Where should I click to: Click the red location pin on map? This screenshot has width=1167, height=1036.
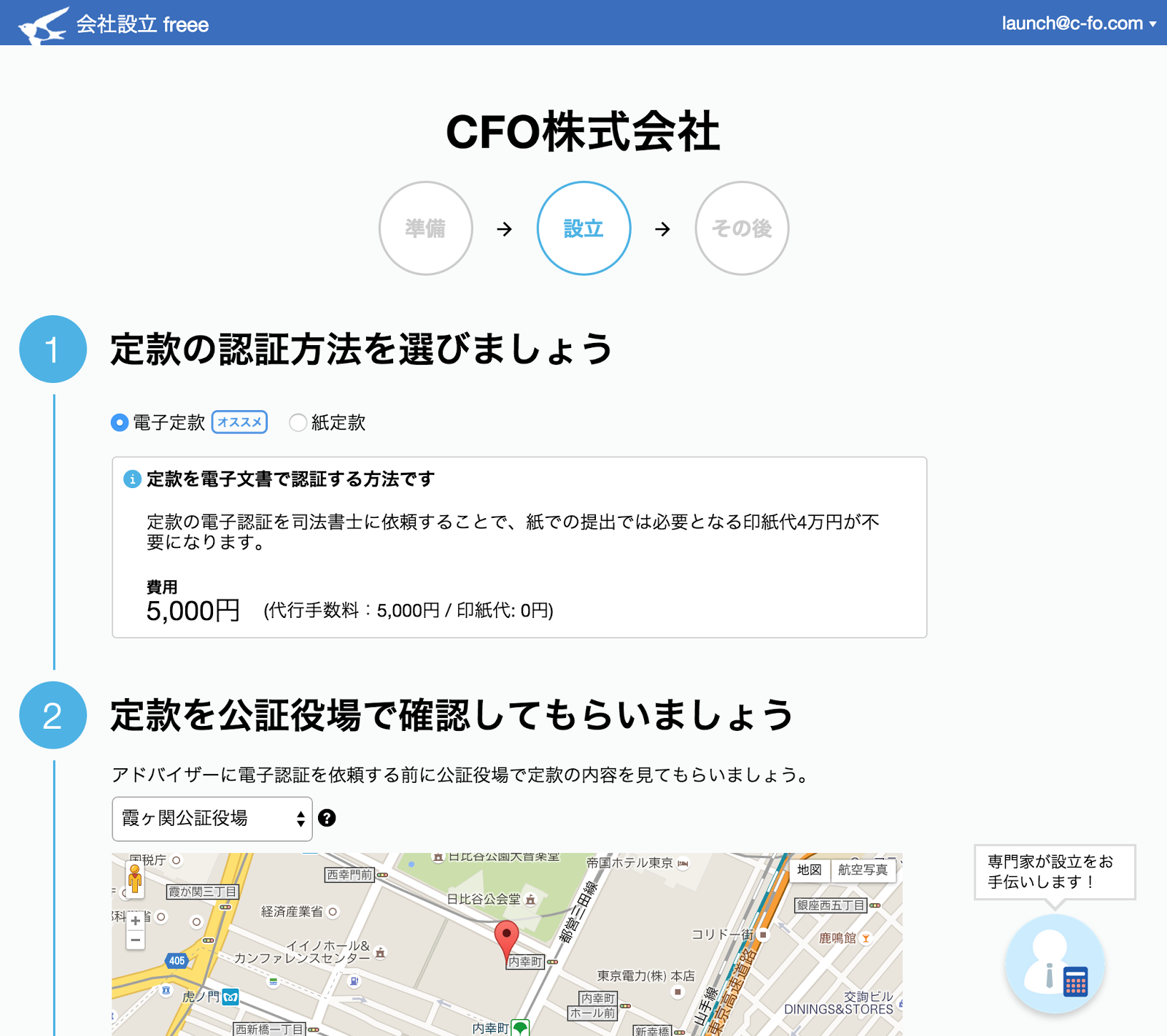[x=506, y=937]
